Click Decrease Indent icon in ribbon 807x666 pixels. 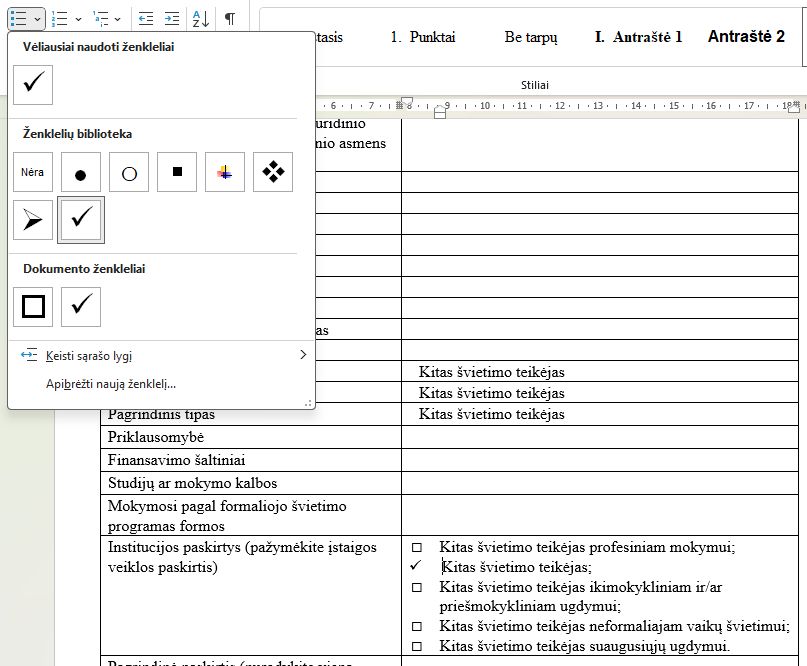point(146,19)
